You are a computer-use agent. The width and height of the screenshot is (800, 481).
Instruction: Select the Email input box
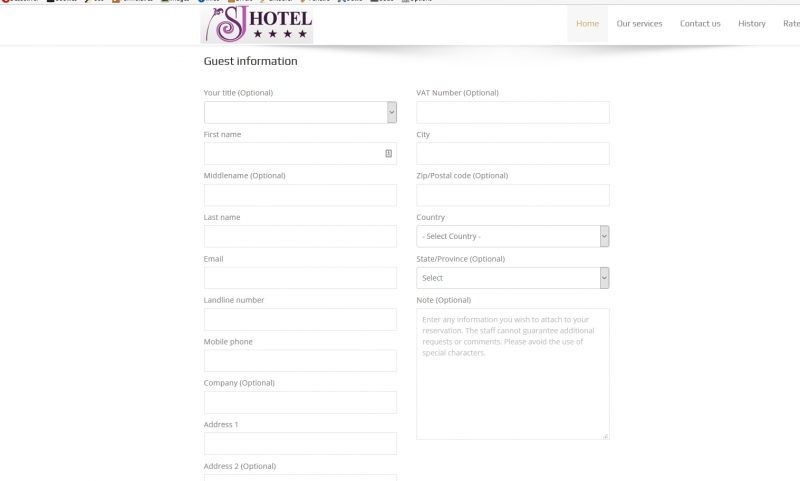300,278
